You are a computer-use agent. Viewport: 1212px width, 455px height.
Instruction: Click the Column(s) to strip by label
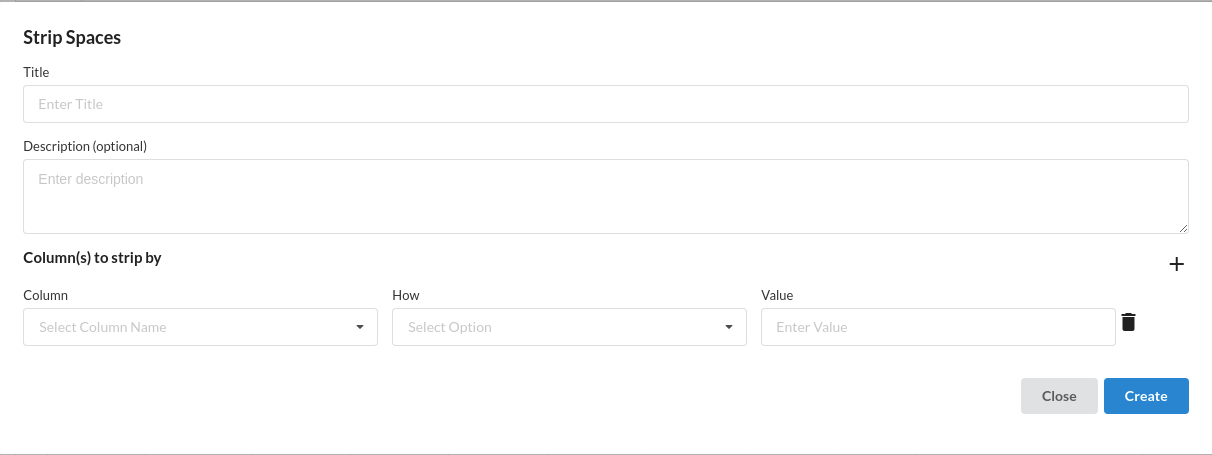coord(92,258)
